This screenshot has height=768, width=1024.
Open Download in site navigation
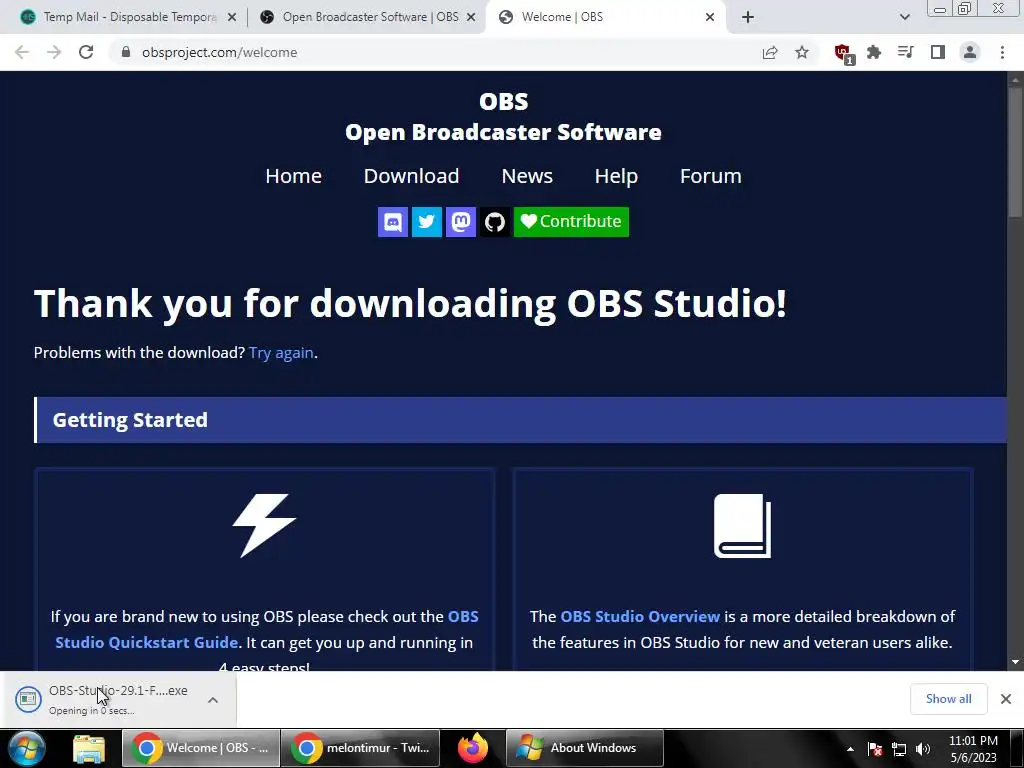[x=411, y=176]
